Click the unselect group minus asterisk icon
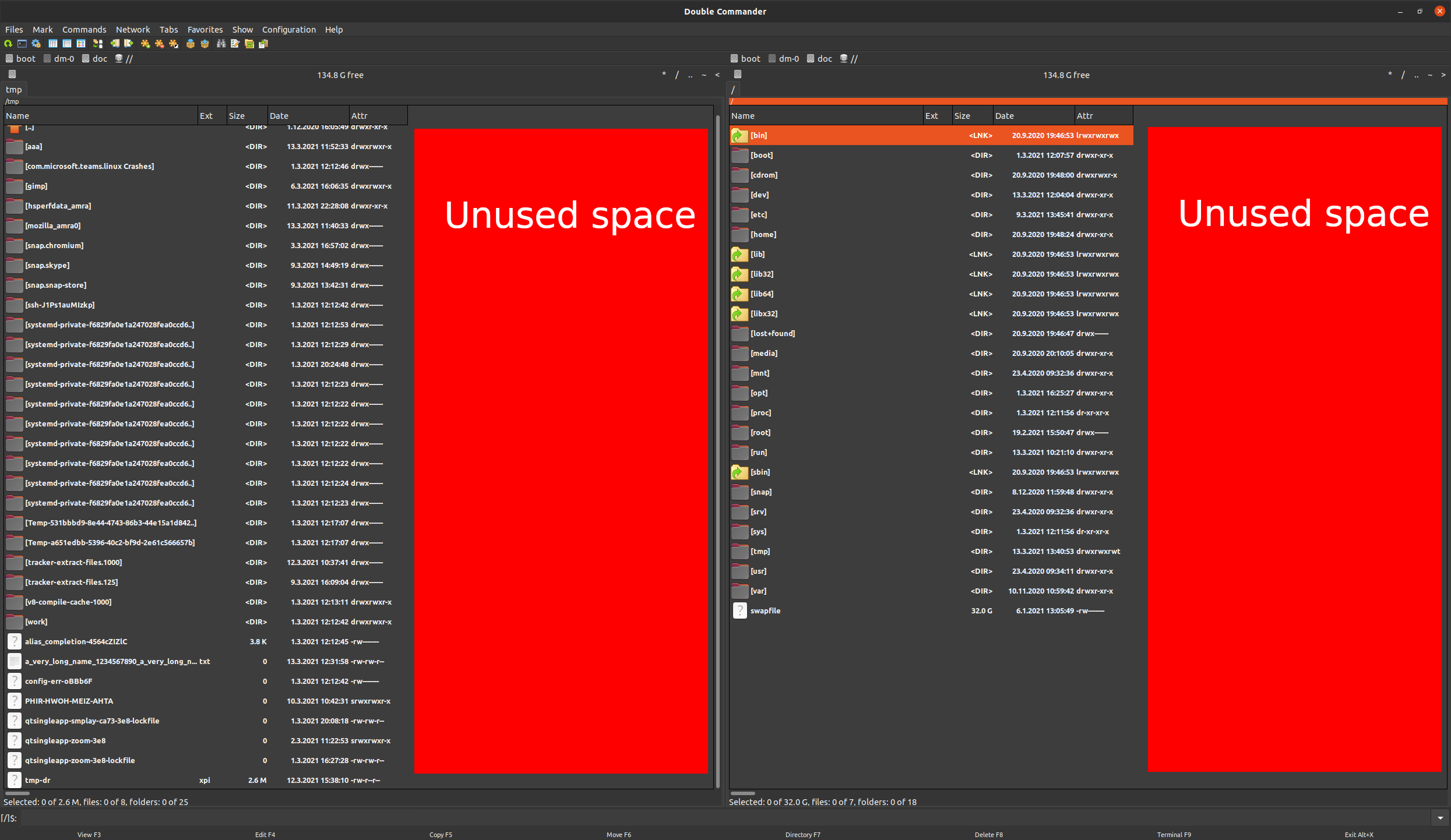This screenshot has width=1451, height=840. (x=160, y=44)
